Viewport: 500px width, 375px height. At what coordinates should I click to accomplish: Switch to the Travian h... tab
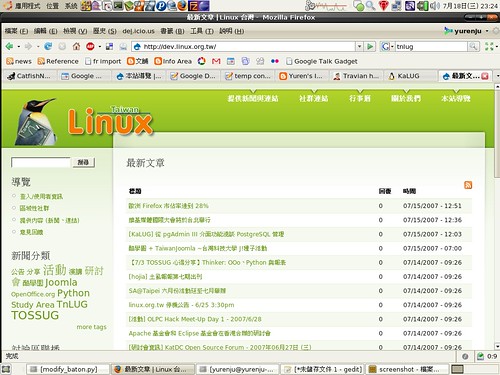coord(357,76)
